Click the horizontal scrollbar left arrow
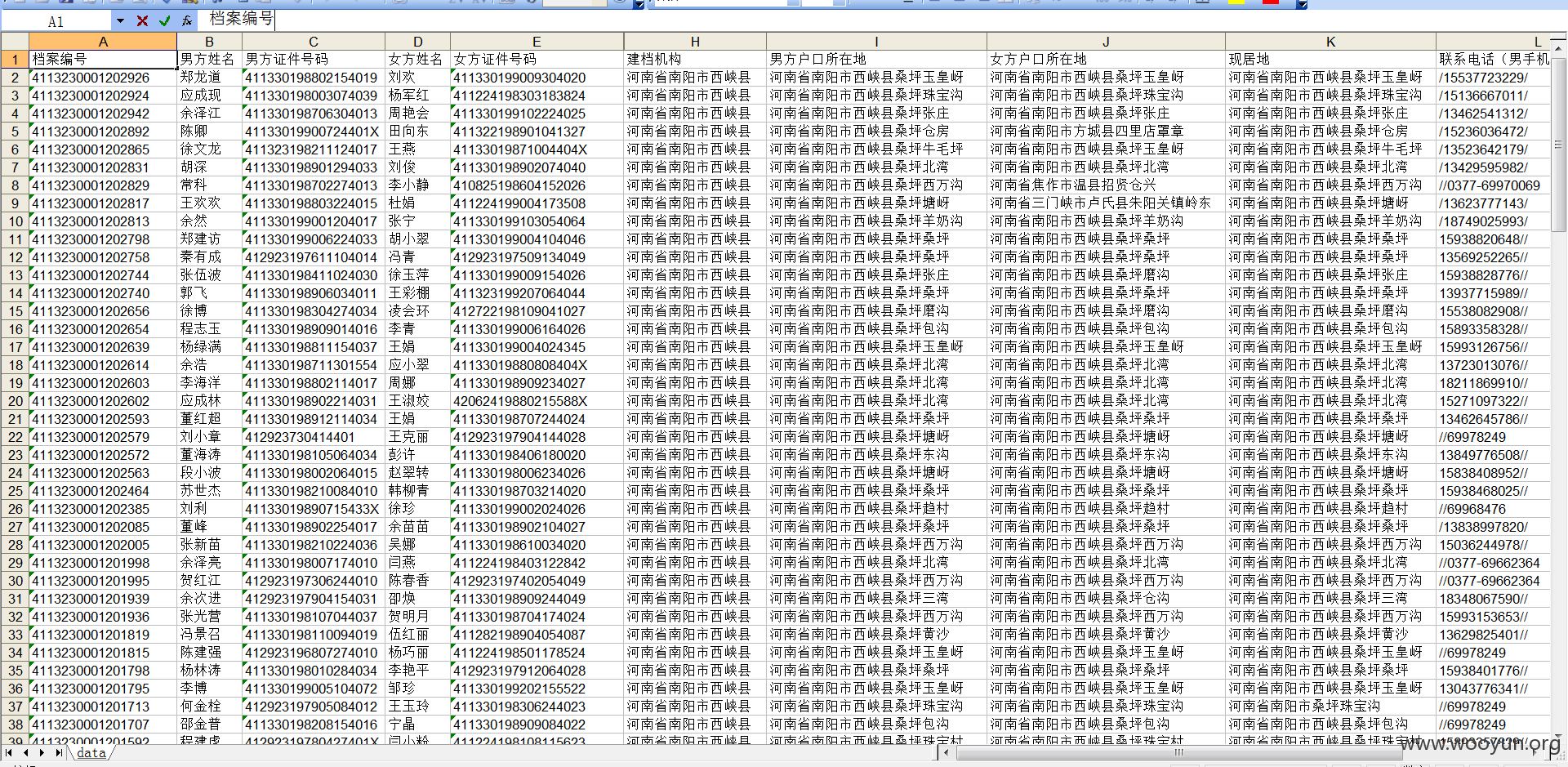This screenshot has height=767, width=1568. tap(947, 752)
